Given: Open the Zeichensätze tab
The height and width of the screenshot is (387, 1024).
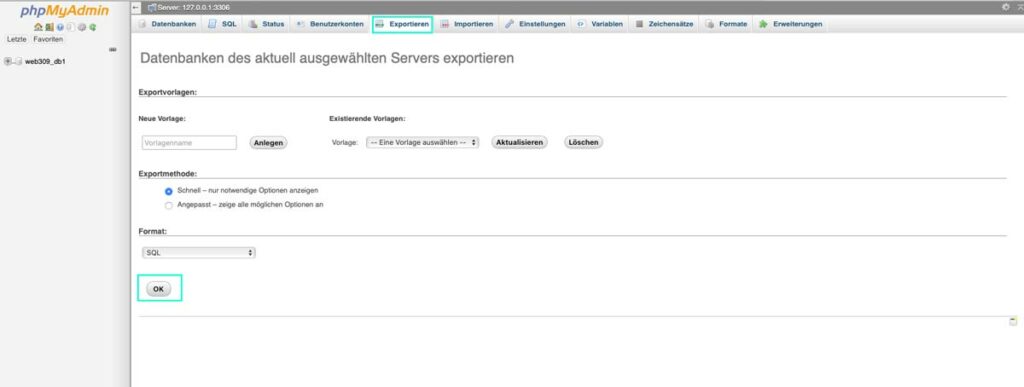Looking at the screenshot, I should (x=664, y=24).
